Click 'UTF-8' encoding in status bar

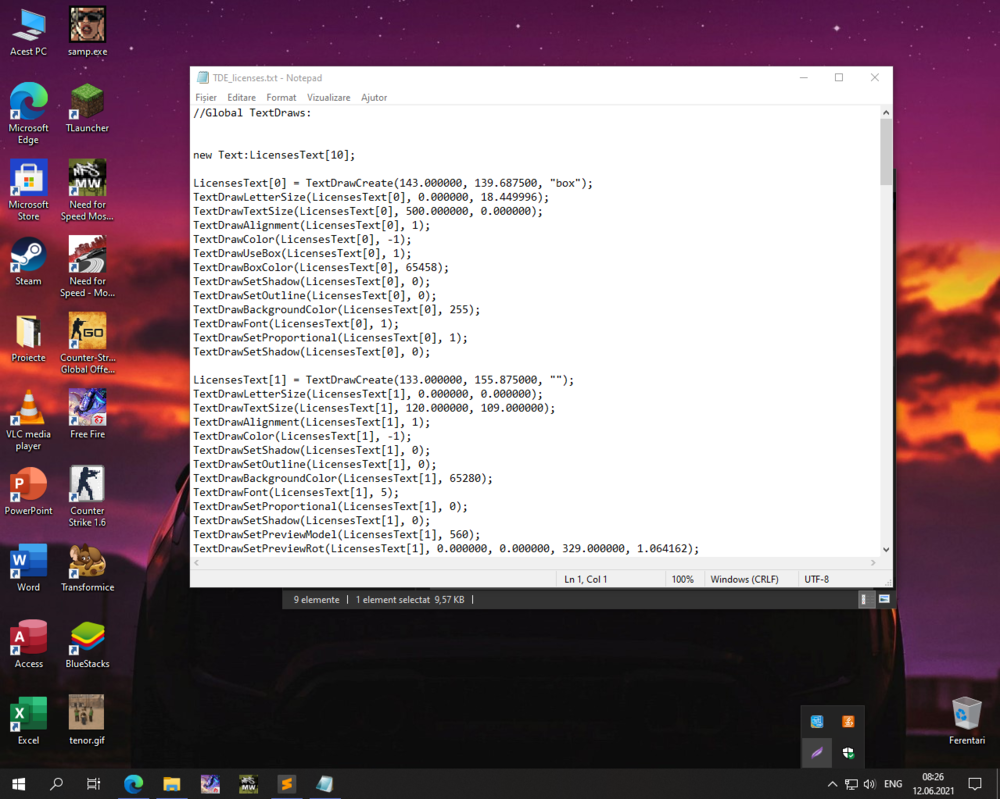(816, 579)
